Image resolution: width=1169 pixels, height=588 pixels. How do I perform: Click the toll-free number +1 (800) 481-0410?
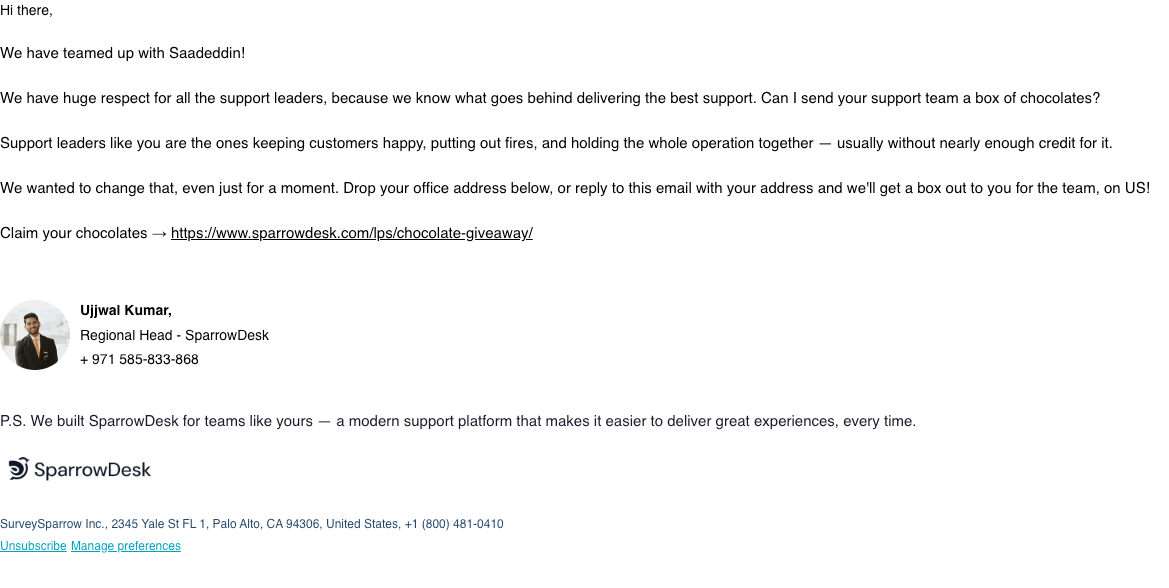(454, 524)
